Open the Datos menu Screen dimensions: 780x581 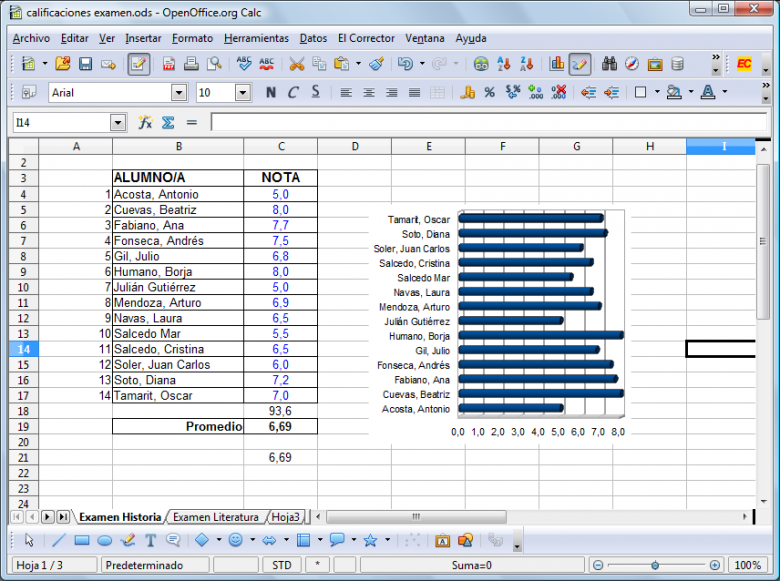pyautogui.click(x=313, y=38)
